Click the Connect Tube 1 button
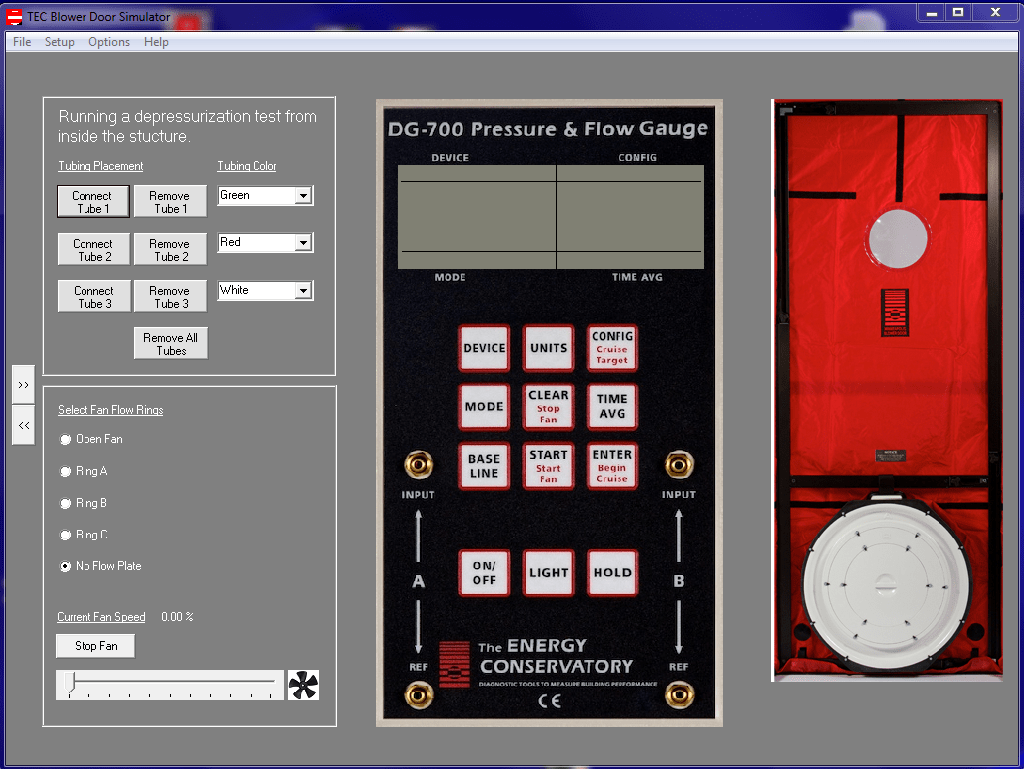This screenshot has width=1024, height=769. click(93, 202)
